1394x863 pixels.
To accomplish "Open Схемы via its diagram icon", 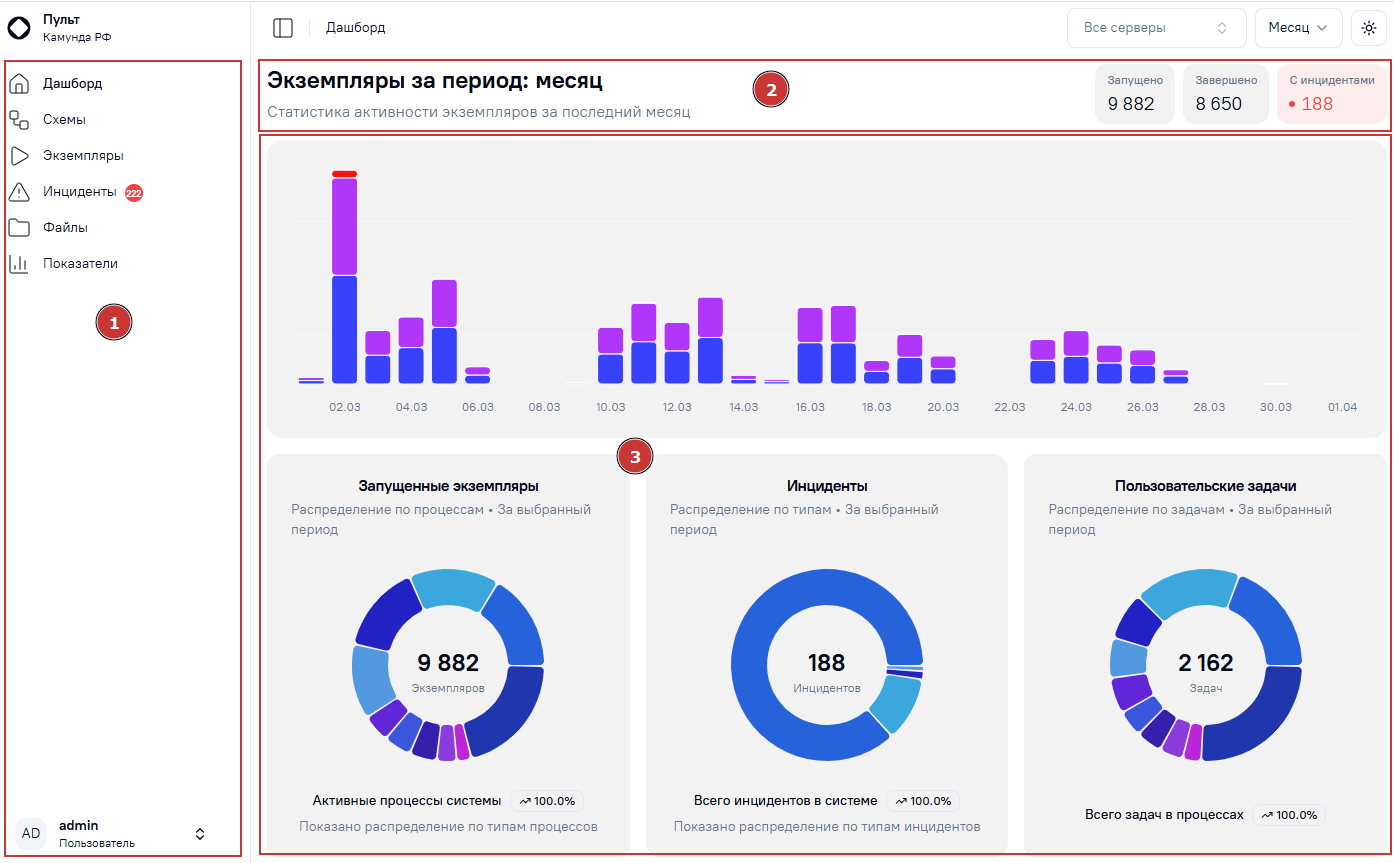I will click(20, 120).
